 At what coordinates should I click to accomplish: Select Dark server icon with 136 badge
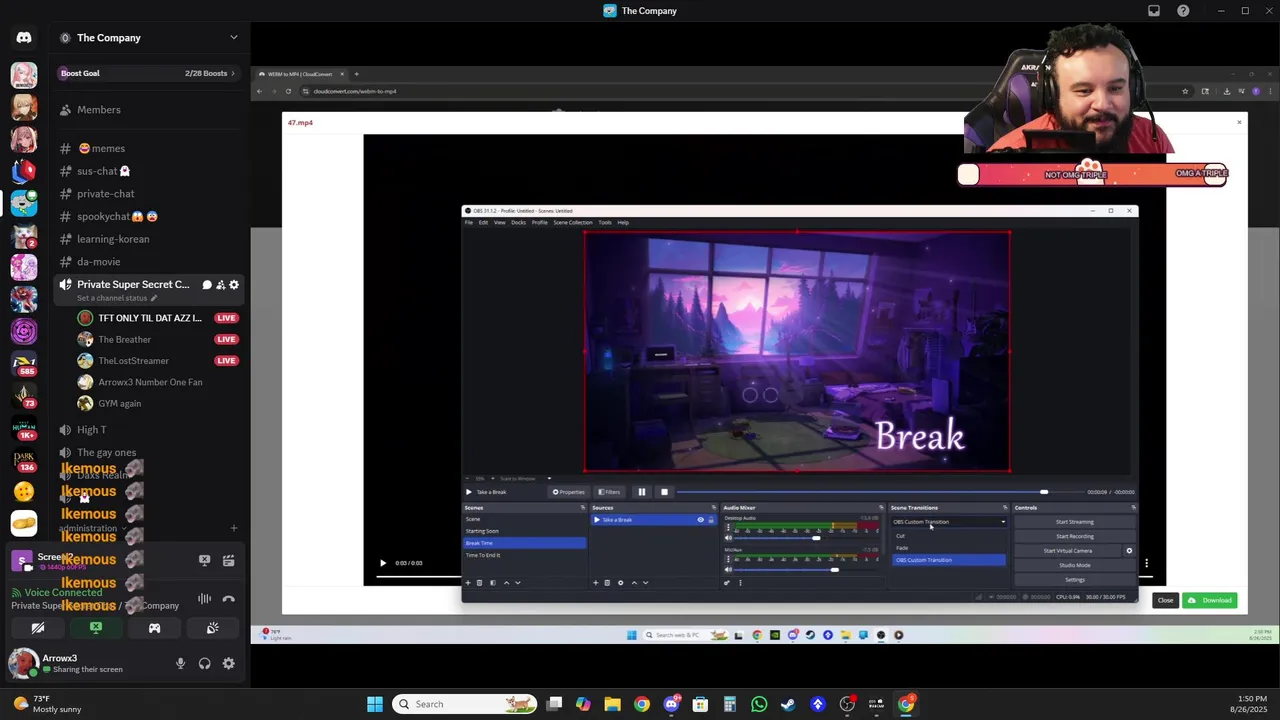[x=24, y=460]
